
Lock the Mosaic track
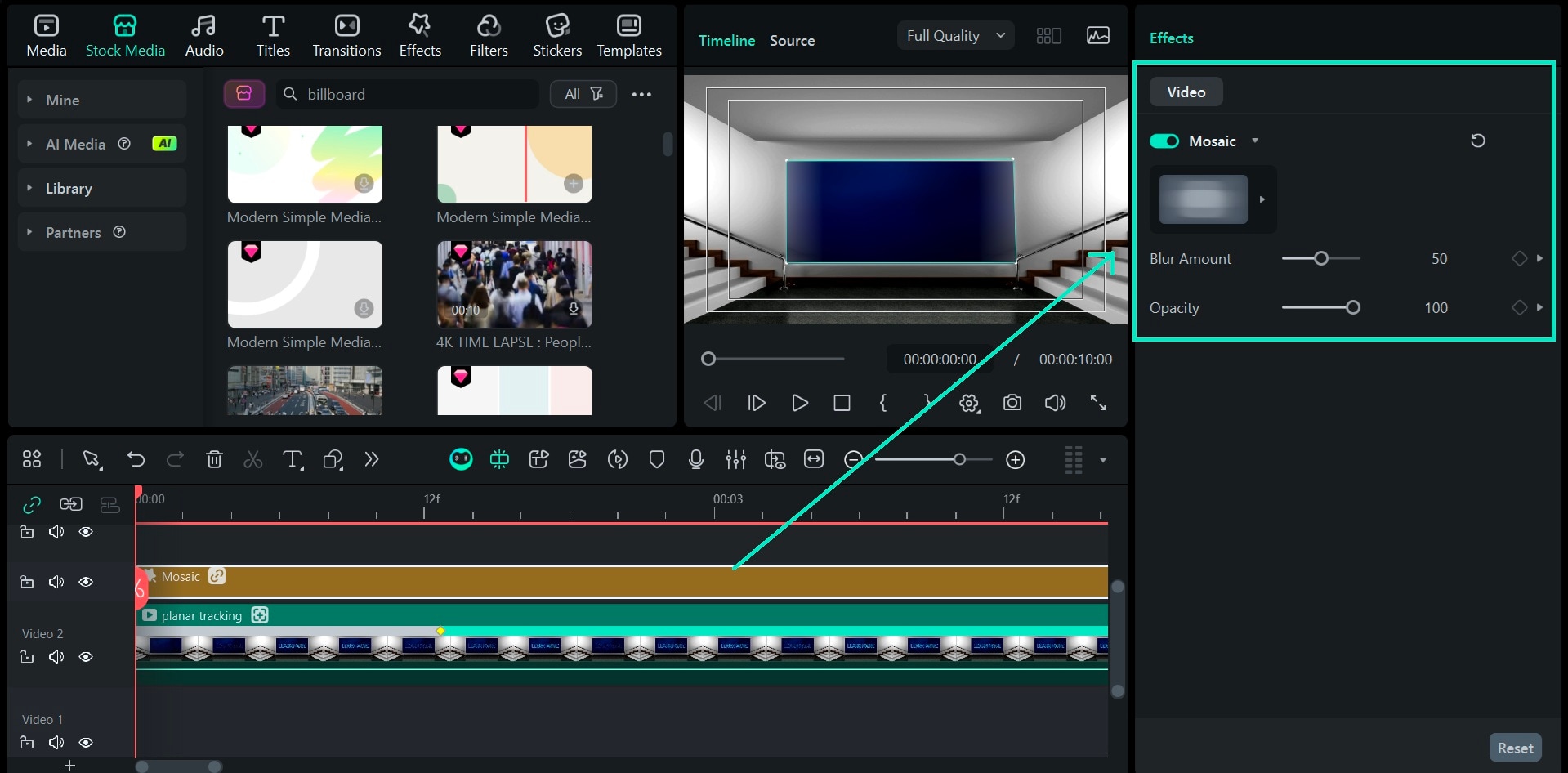27,582
